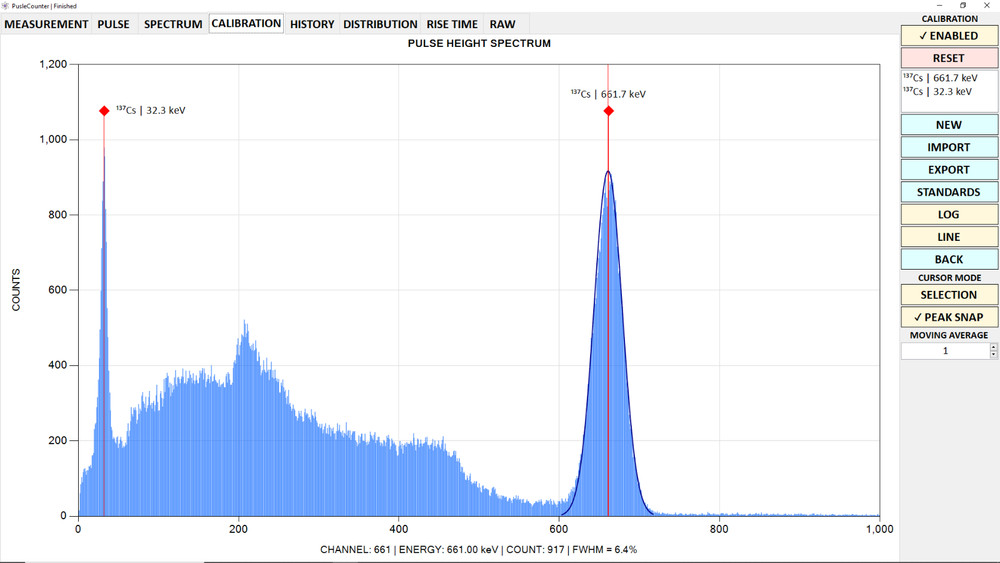1000x563 pixels.
Task: Toggle the calibration ENABLED button
Action: pyautogui.click(x=948, y=36)
